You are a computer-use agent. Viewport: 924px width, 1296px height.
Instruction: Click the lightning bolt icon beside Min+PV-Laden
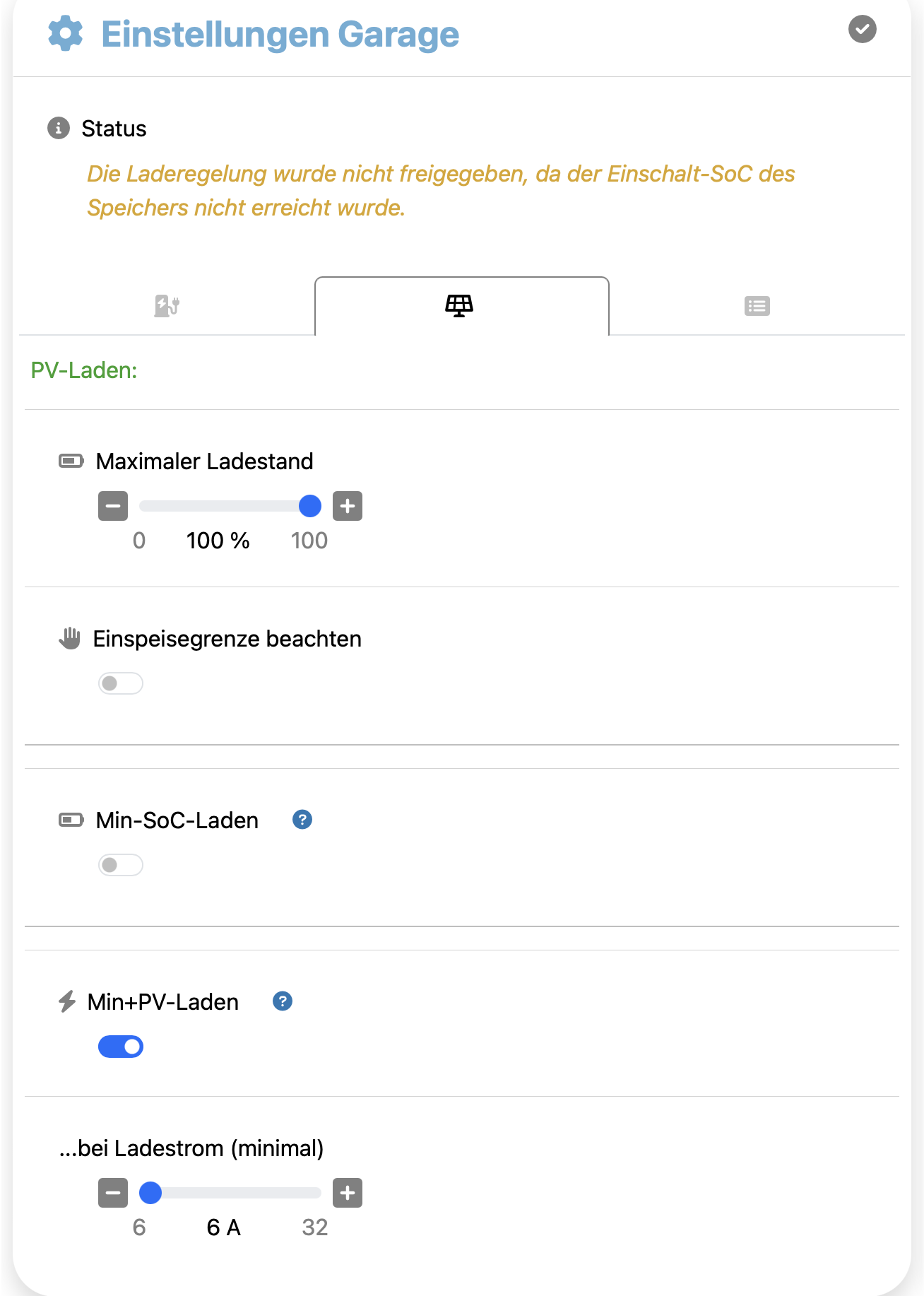pyautogui.click(x=67, y=1001)
